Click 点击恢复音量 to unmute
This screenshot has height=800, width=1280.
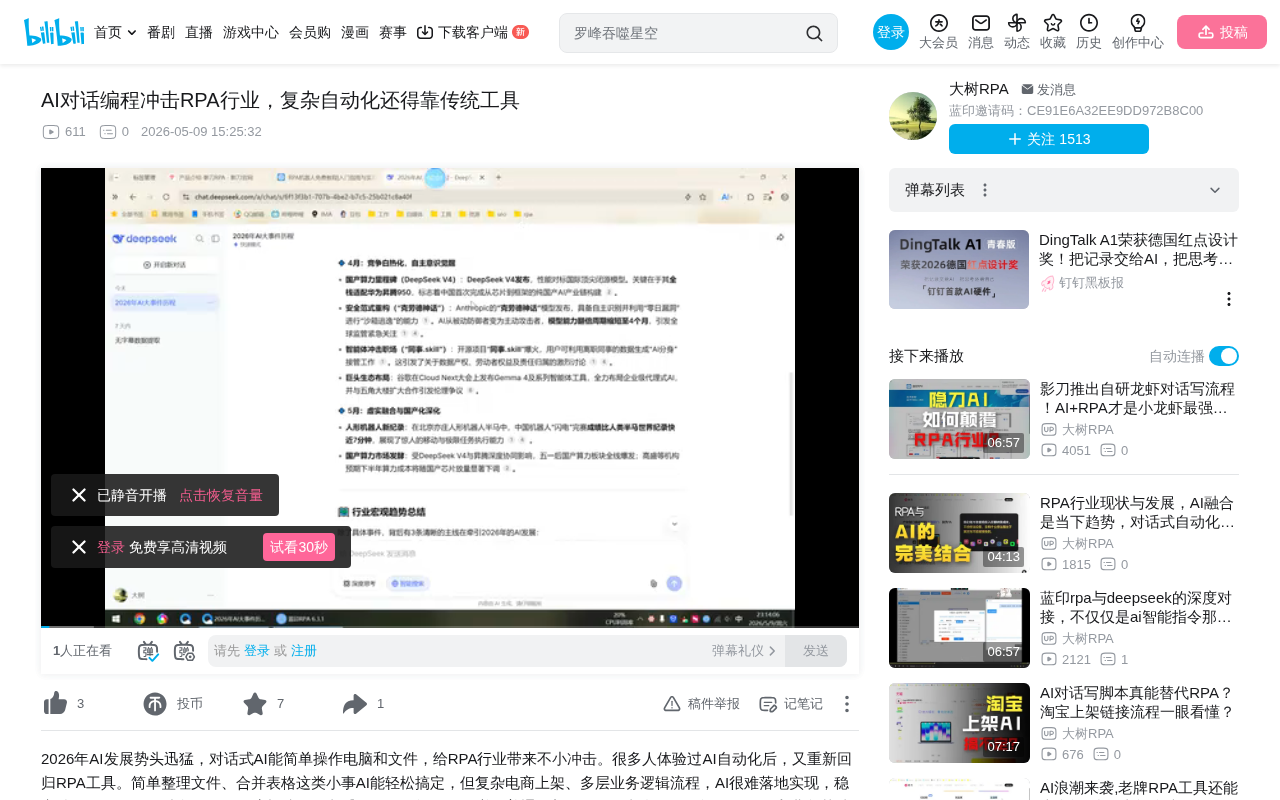(x=221, y=495)
